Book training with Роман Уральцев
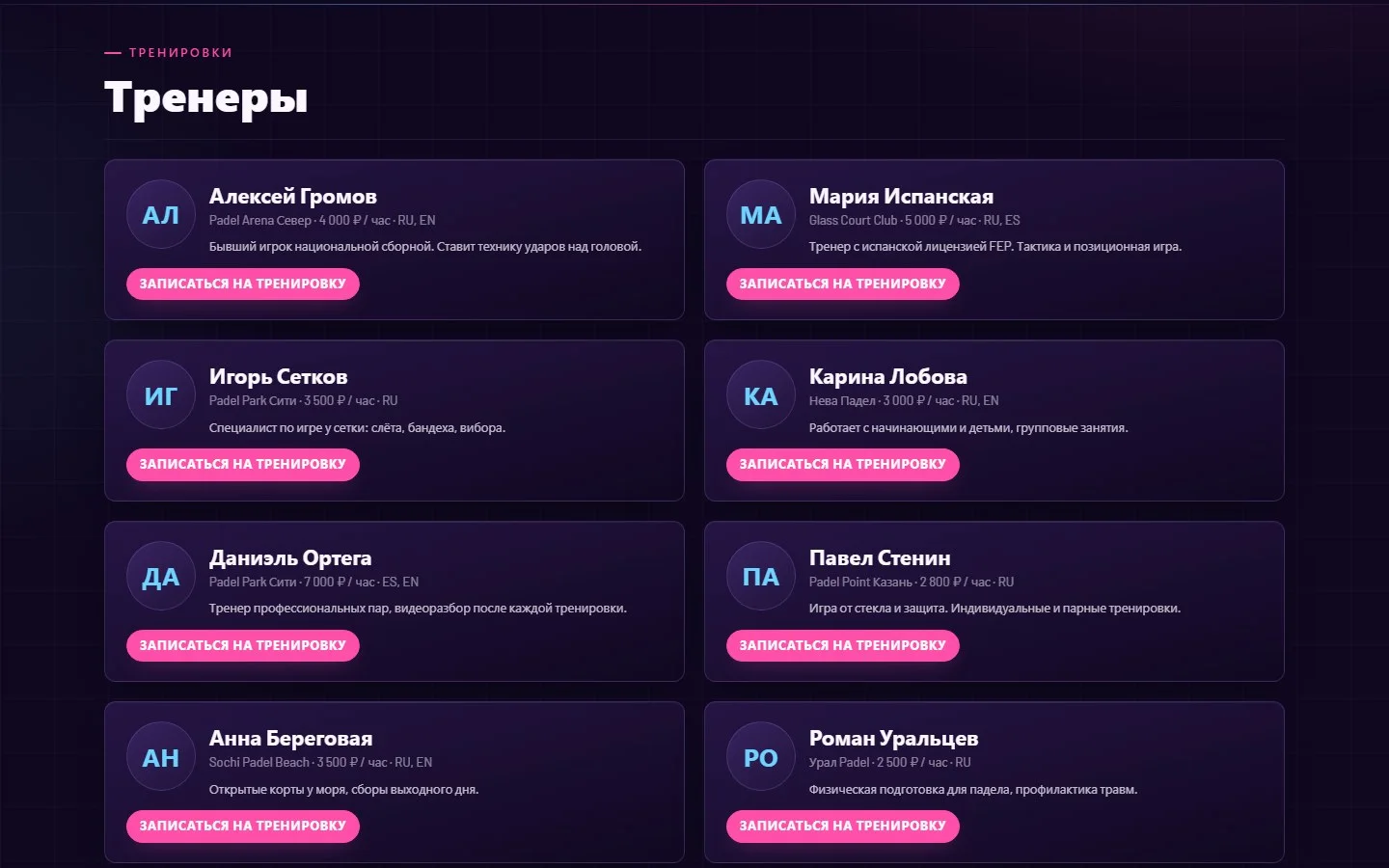 point(843,826)
